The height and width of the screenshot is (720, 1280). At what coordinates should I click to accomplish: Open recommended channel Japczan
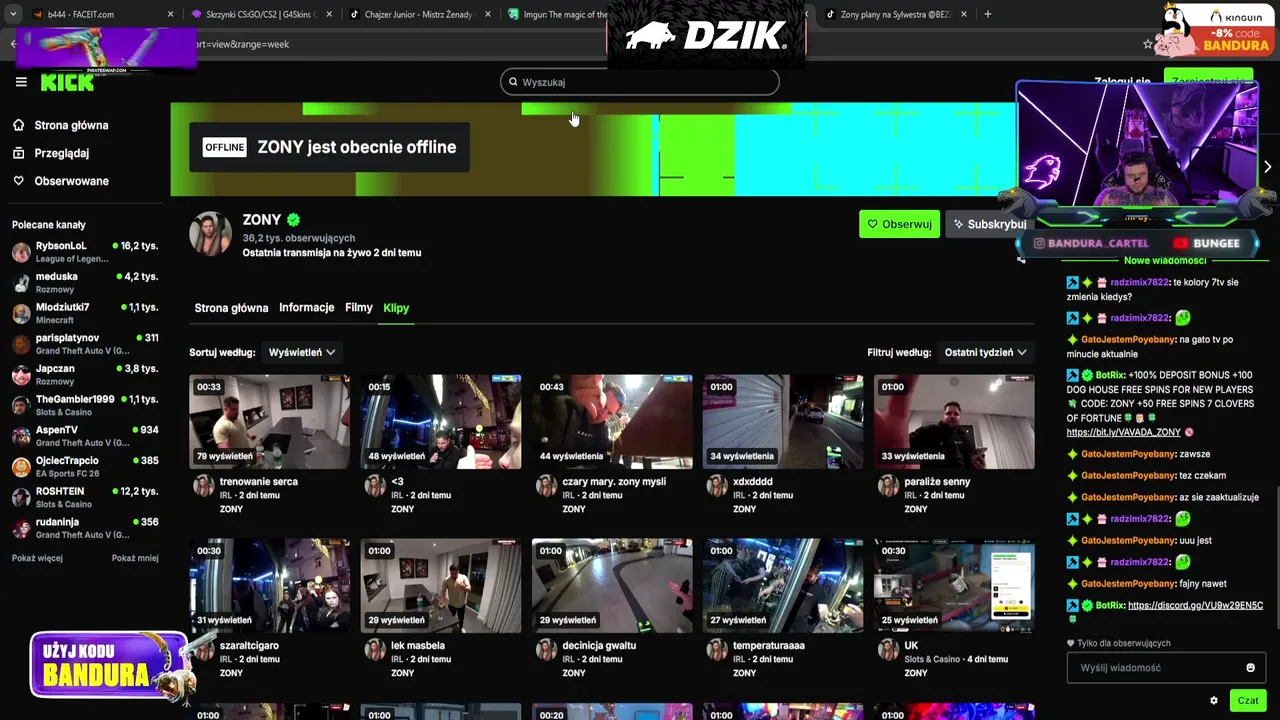(x=85, y=375)
